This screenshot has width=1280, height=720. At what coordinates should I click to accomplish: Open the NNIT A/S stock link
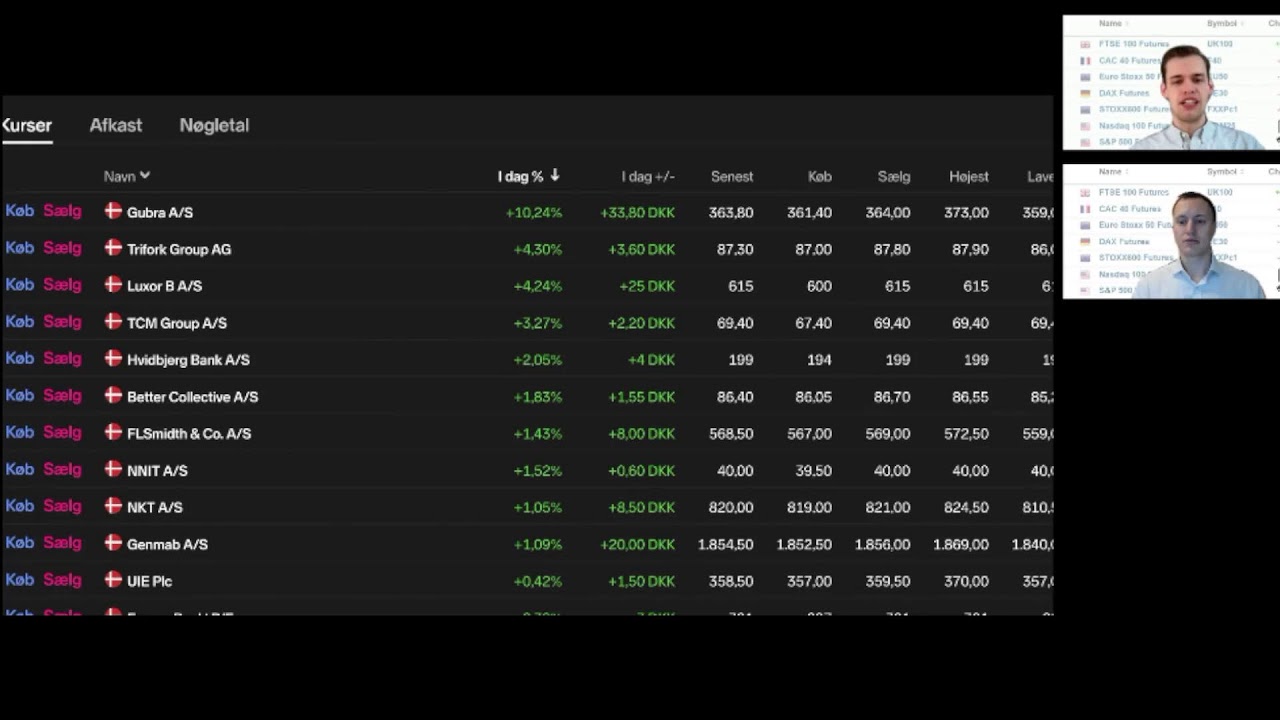157,471
